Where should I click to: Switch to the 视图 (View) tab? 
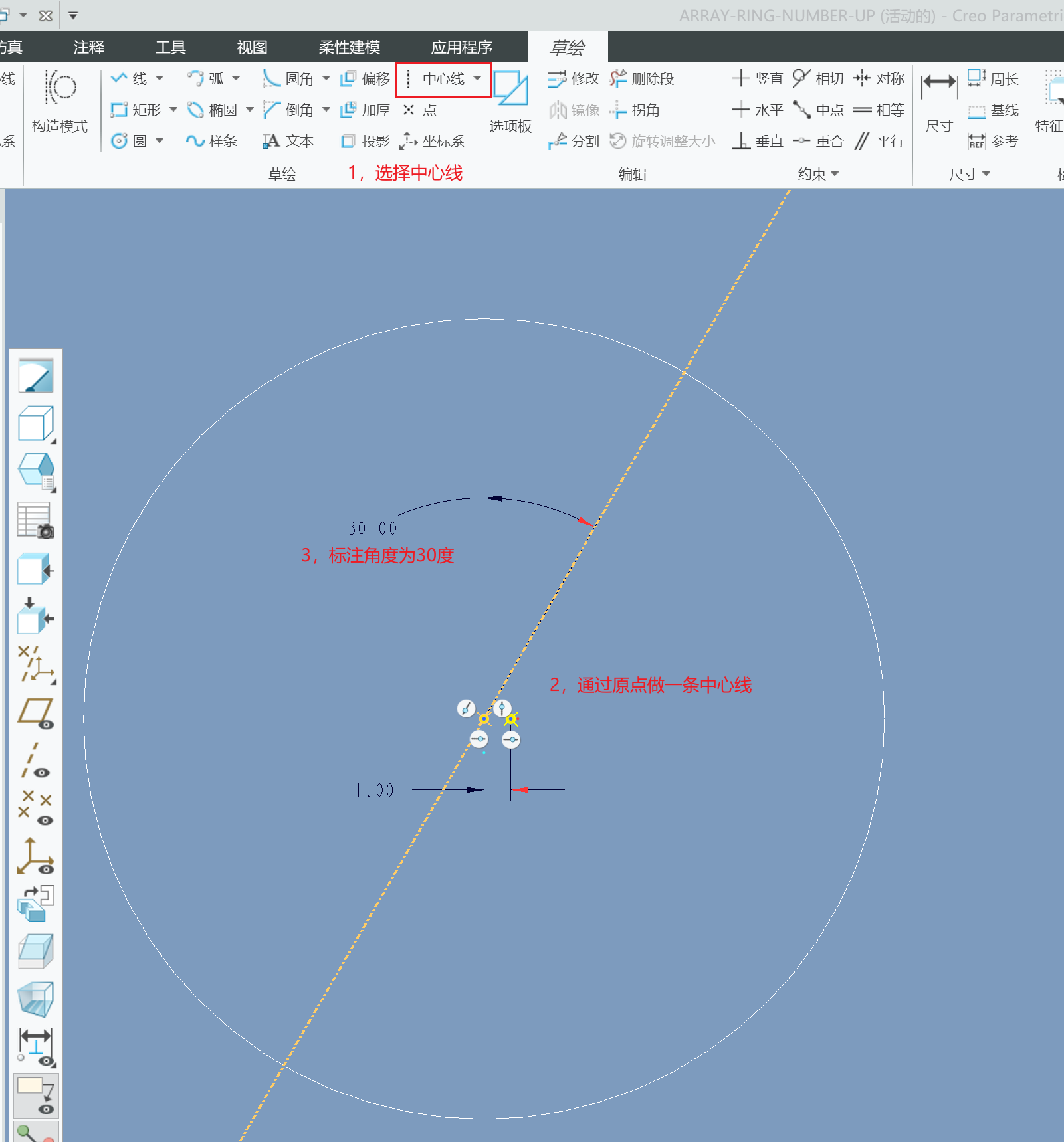[253, 47]
